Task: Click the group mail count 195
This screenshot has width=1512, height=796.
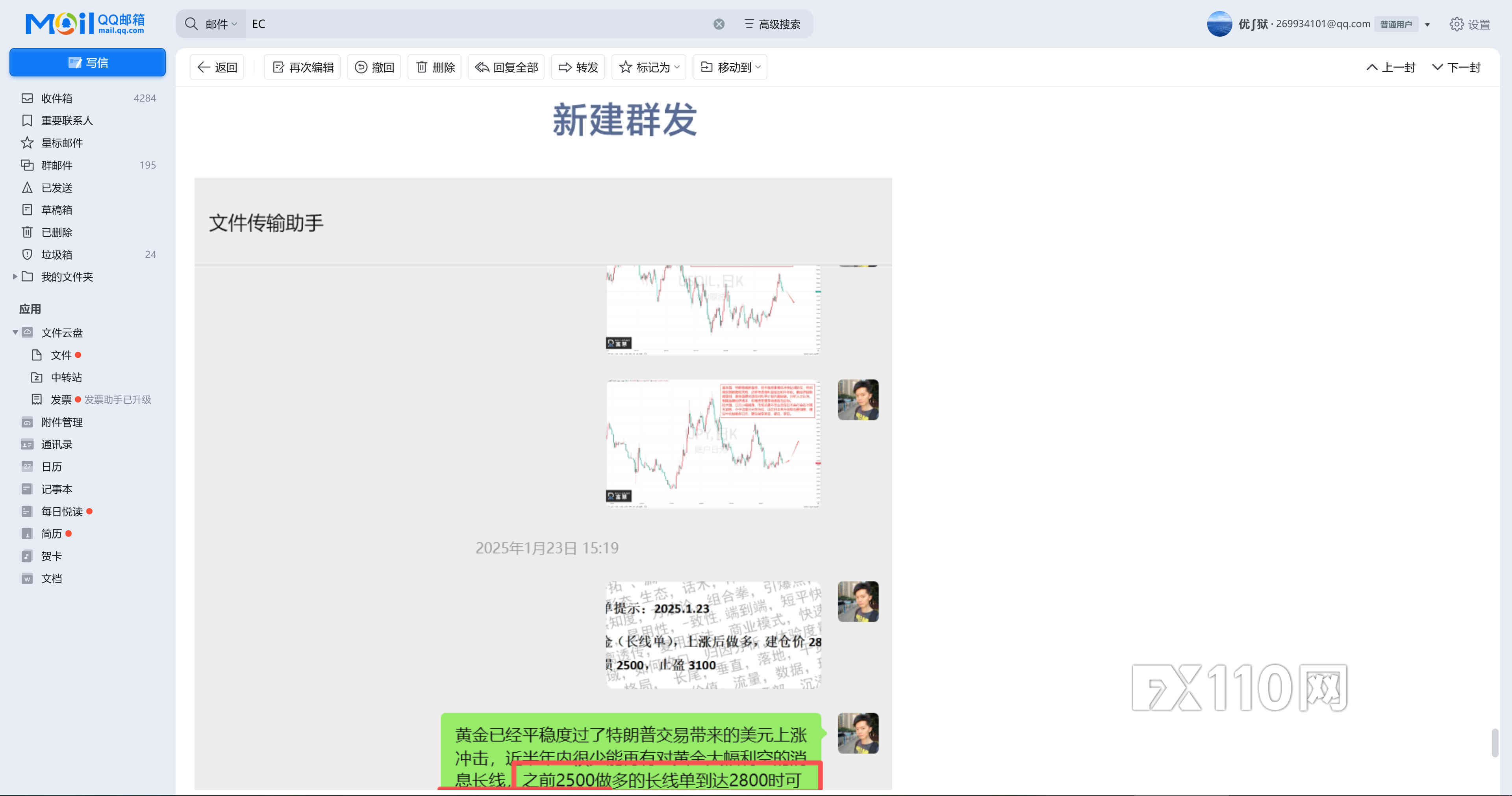Action: point(148,165)
